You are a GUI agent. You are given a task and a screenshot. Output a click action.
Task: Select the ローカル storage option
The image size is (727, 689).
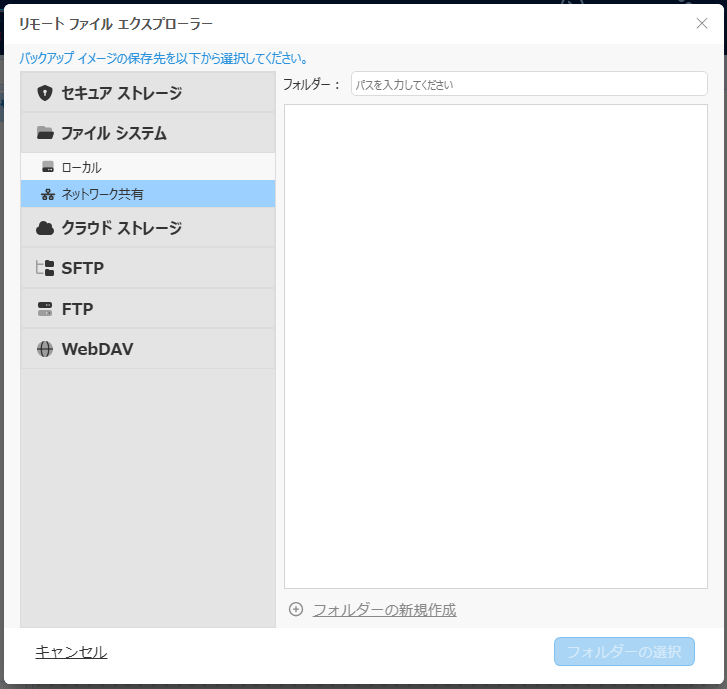coord(148,167)
